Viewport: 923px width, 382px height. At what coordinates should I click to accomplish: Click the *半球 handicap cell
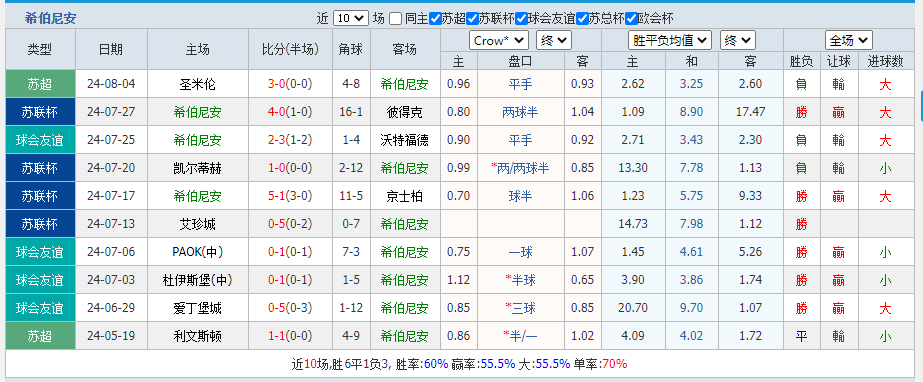[x=520, y=280]
